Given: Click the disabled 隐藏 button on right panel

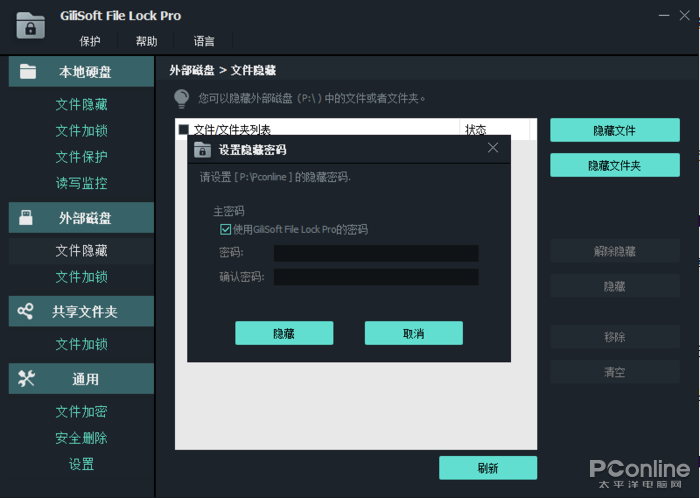Looking at the screenshot, I should (x=615, y=286).
